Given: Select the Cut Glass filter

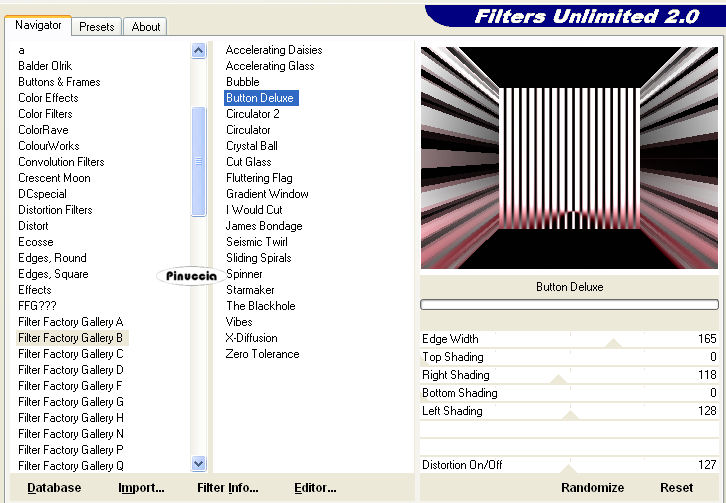Looking at the screenshot, I should pyautogui.click(x=249, y=162).
